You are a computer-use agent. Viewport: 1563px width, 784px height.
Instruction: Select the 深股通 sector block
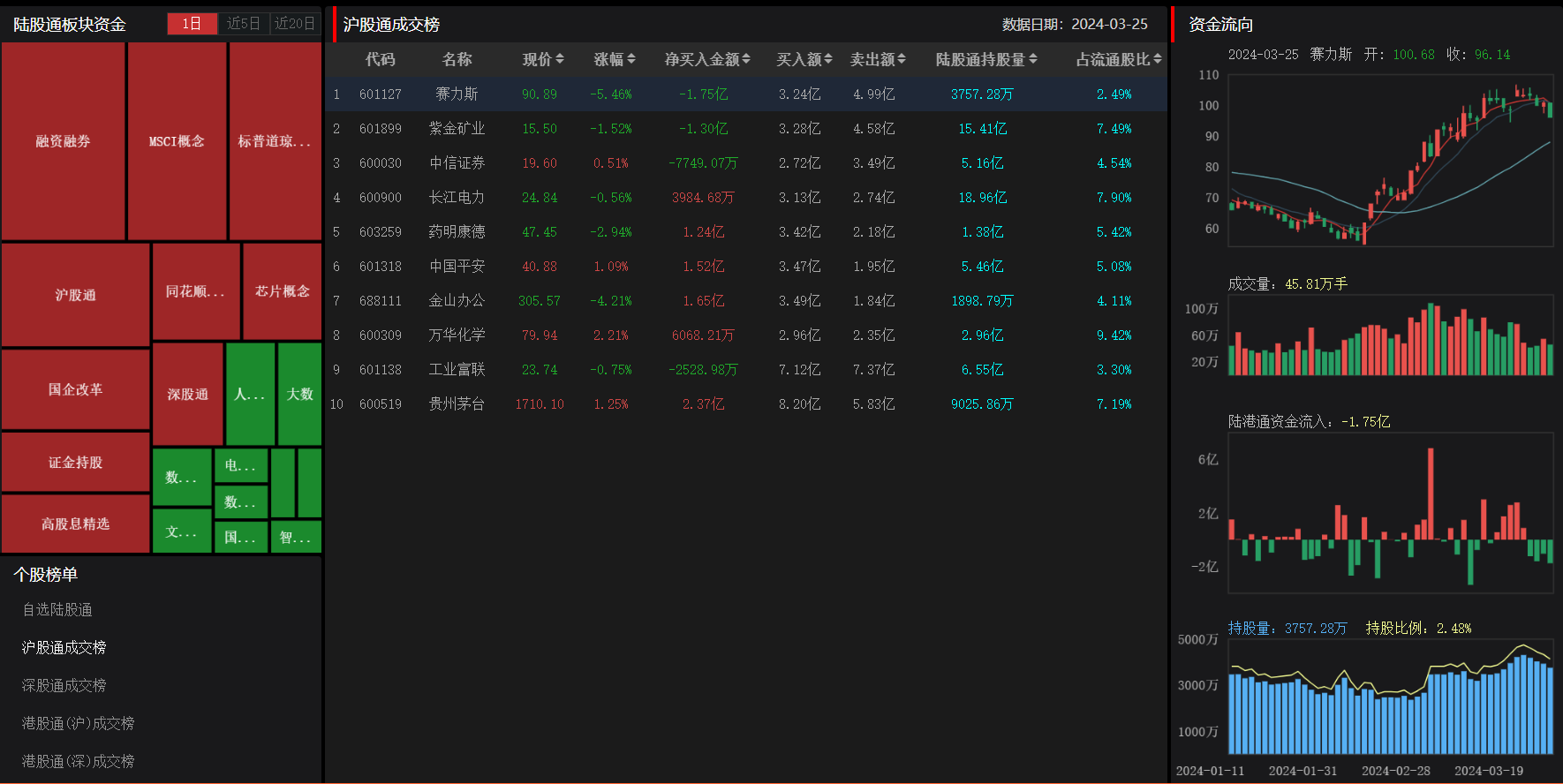188,394
